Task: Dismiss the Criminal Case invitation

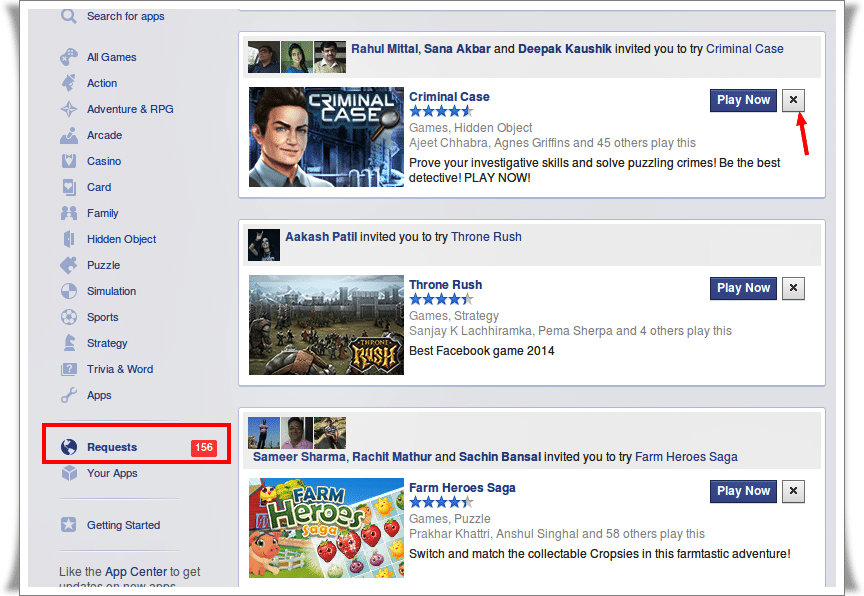Action: (793, 100)
